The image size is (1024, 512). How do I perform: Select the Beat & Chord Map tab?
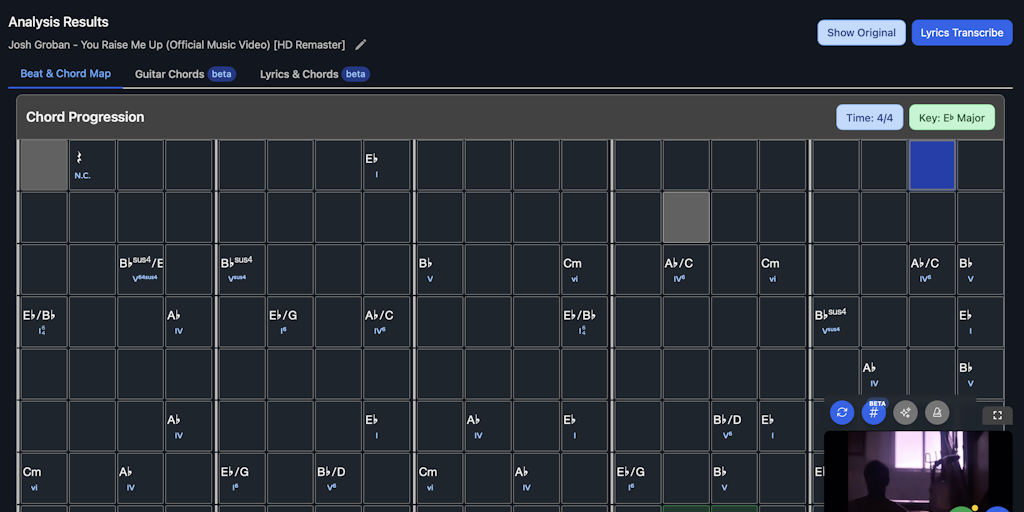(x=66, y=74)
